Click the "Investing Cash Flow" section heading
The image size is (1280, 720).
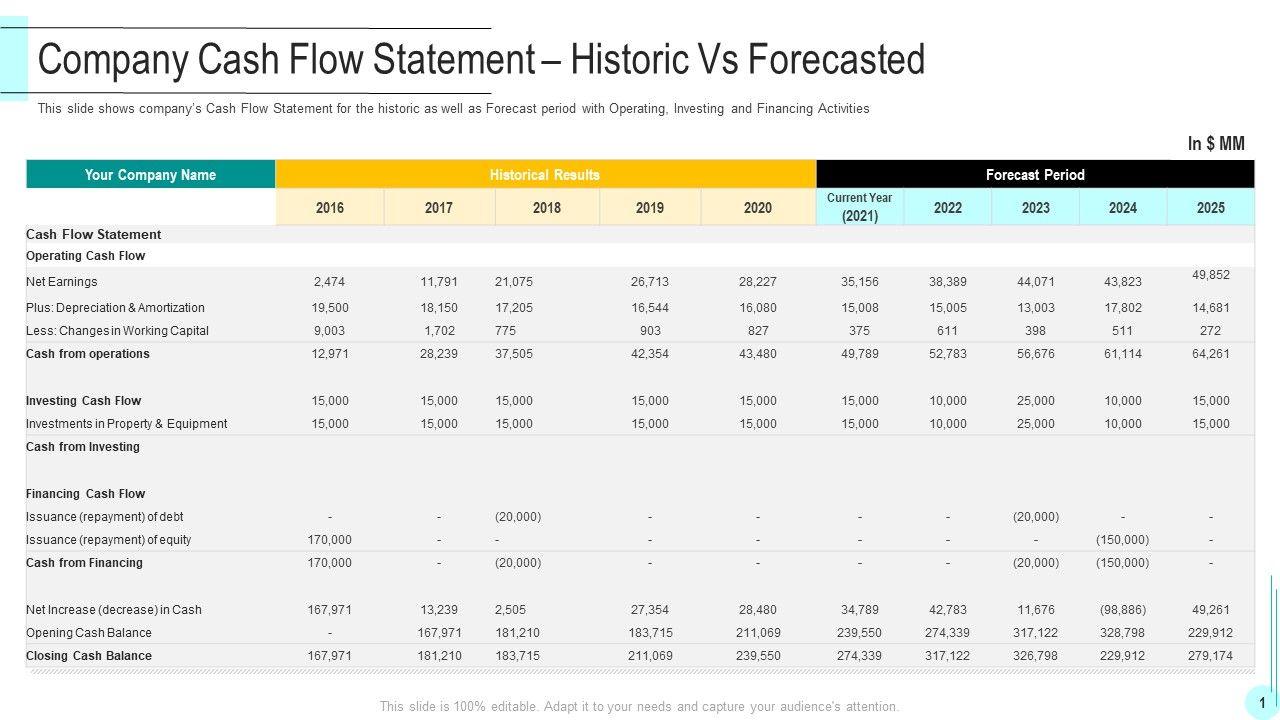(x=84, y=401)
